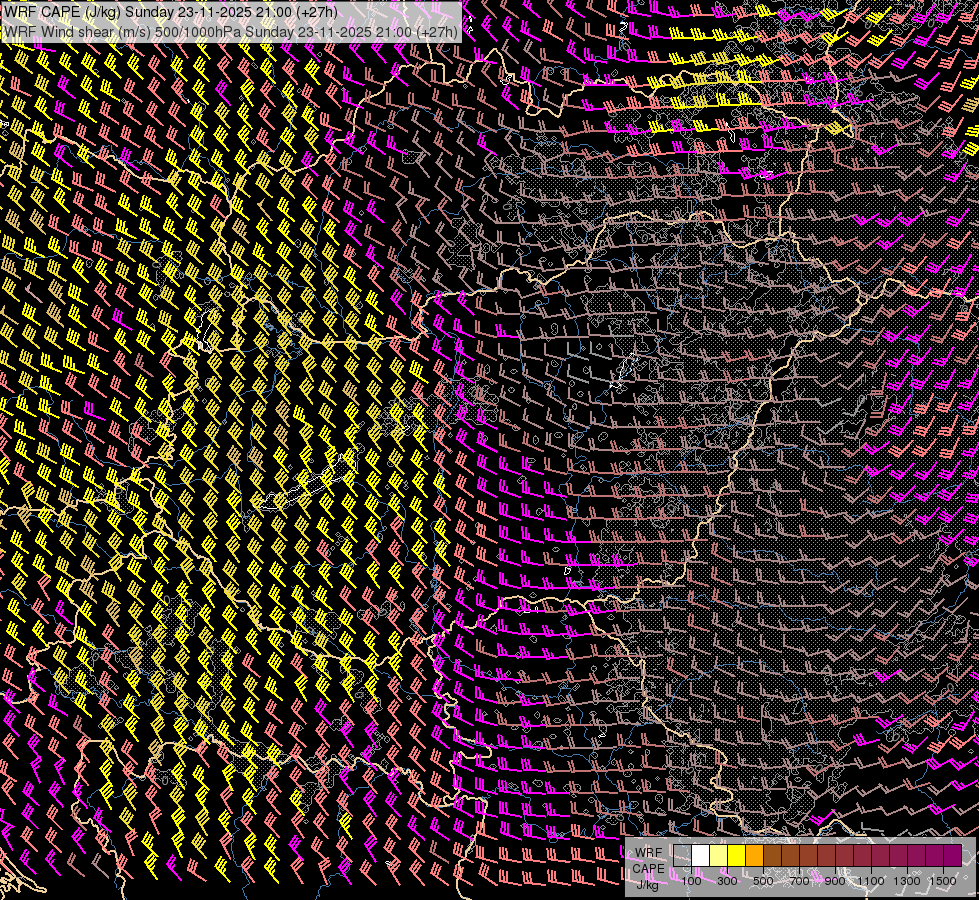The height and width of the screenshot is (900, 979).
Task: Click the brown swatch right of orange
Action: 772,856
